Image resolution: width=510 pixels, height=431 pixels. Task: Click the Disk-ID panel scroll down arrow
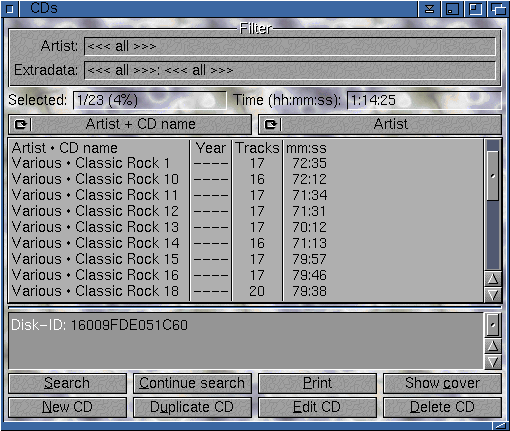[493, 362]
